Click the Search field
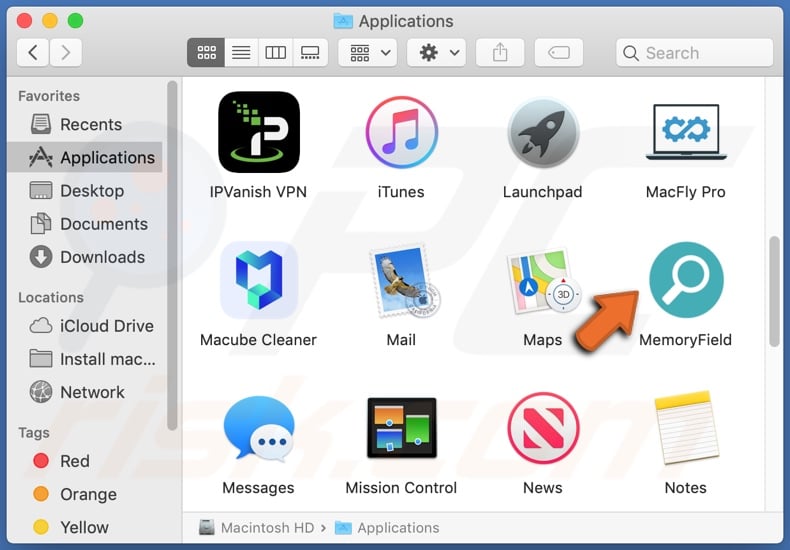 point(694,52)
